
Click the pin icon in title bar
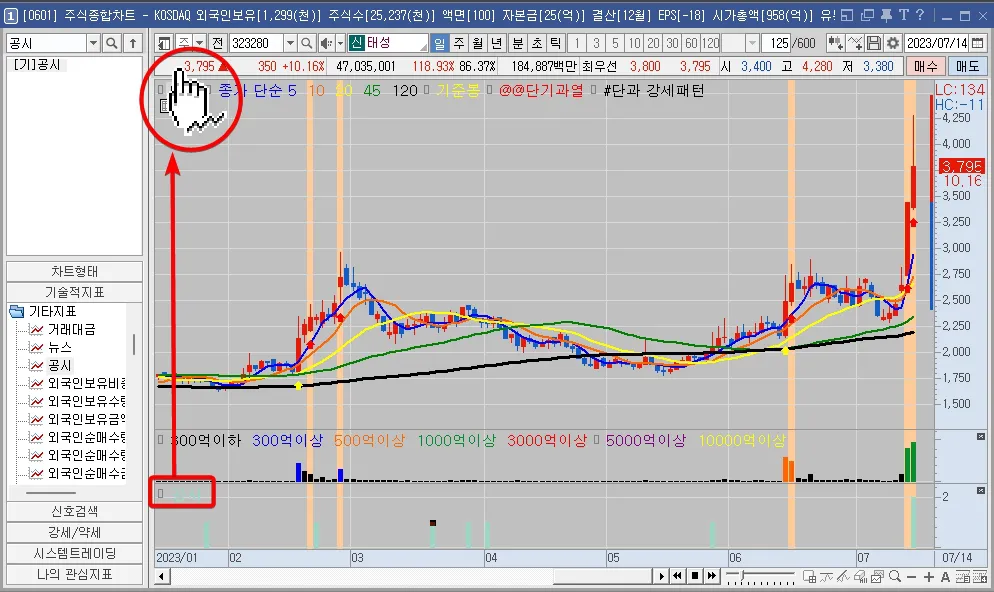[x=886, y=15]
